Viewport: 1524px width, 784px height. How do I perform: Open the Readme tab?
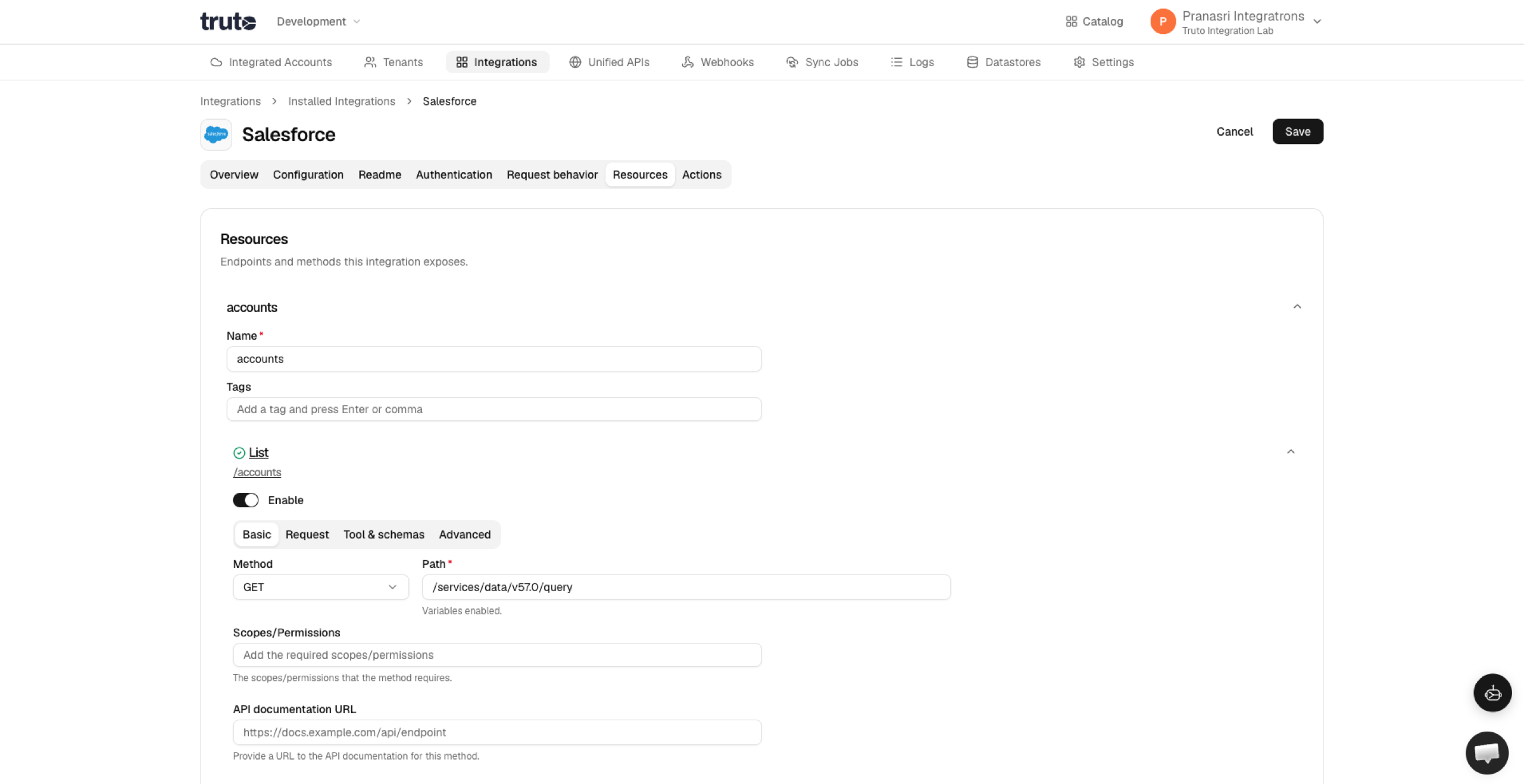[x=380, y=174]
